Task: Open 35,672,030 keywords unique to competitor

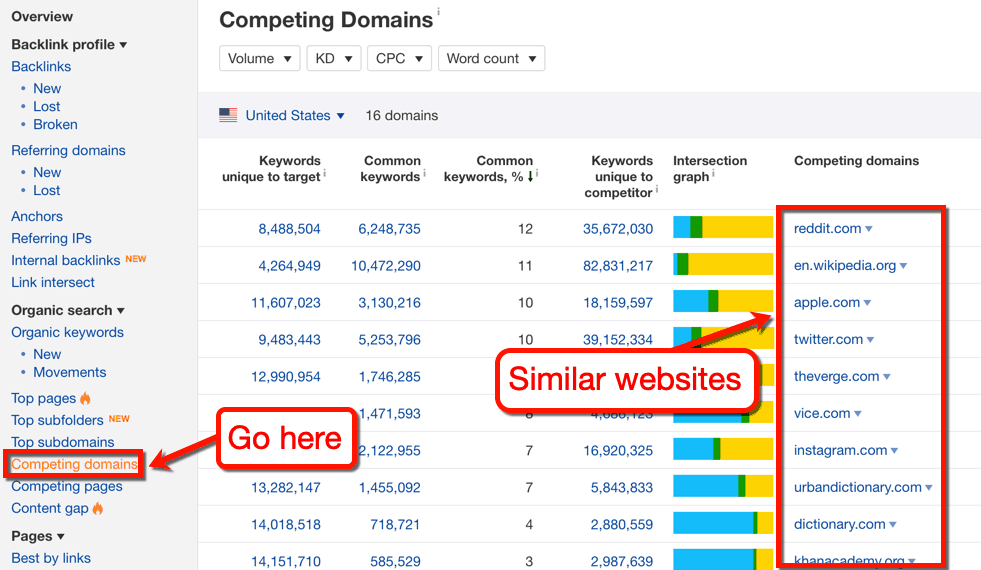Action: click(618, 229)
